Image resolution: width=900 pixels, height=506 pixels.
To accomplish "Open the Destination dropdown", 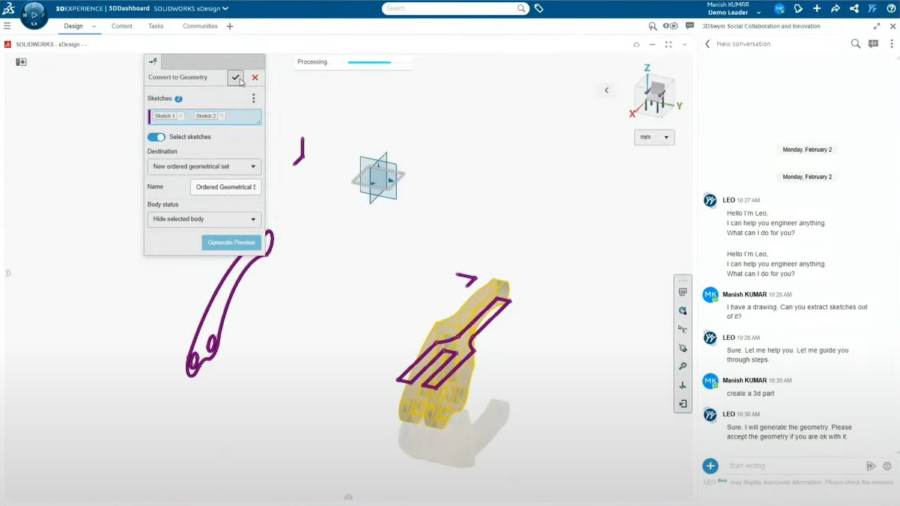I will pos(204,166).
